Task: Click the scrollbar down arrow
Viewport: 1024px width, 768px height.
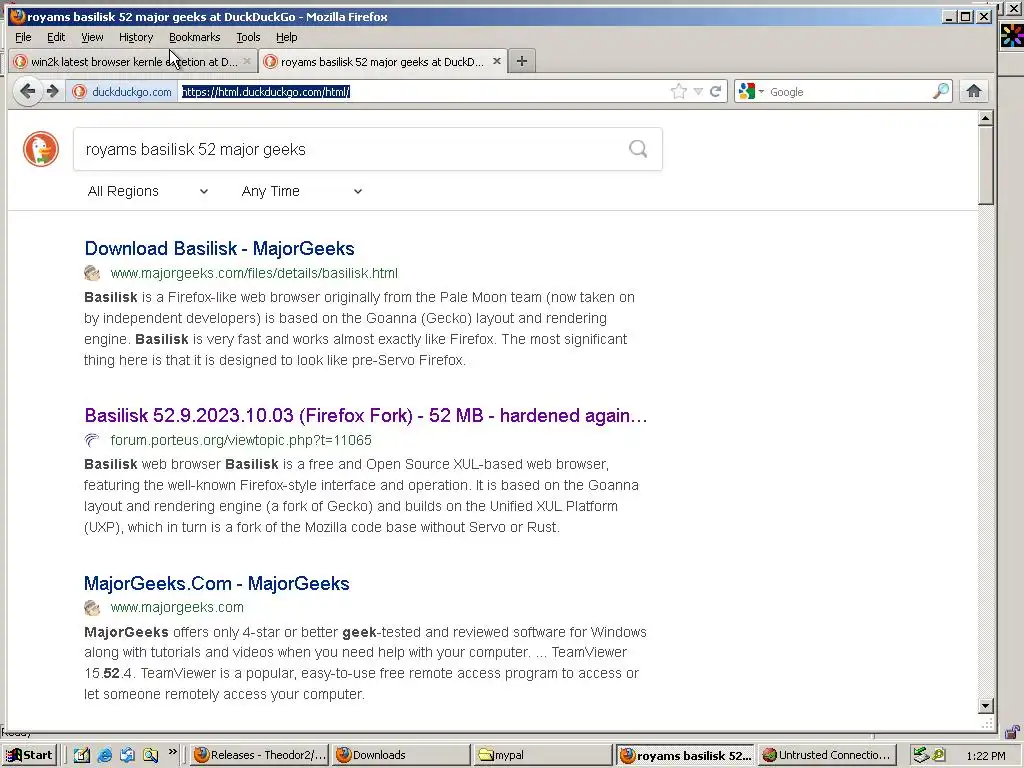Action: 986,705
